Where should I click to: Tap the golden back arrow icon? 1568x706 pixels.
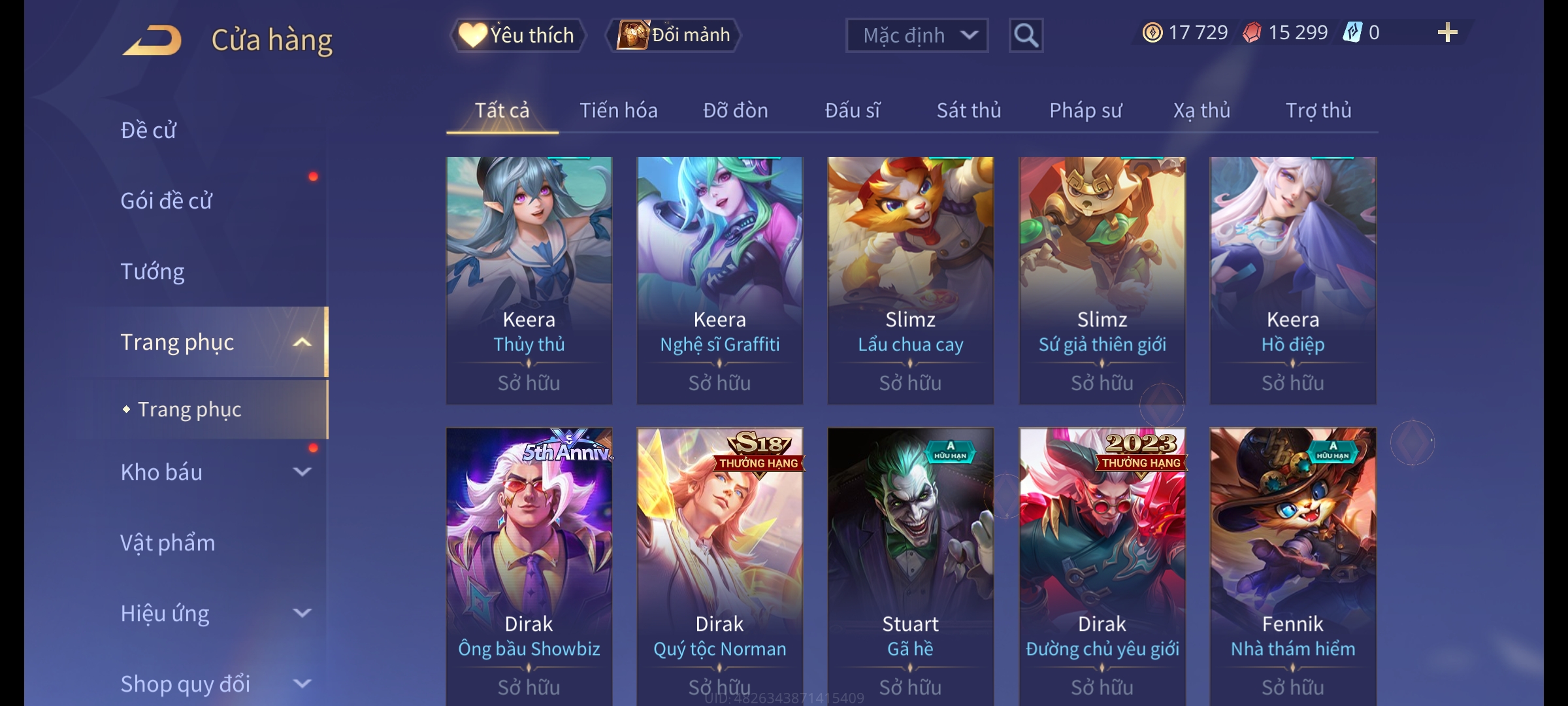(x=152, y=40)
